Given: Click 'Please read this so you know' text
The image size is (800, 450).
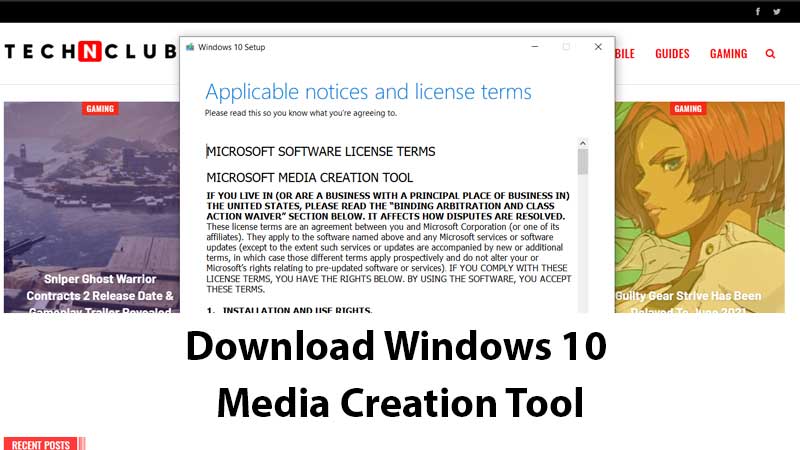Looking at the screenshot, I should point(301,113).
